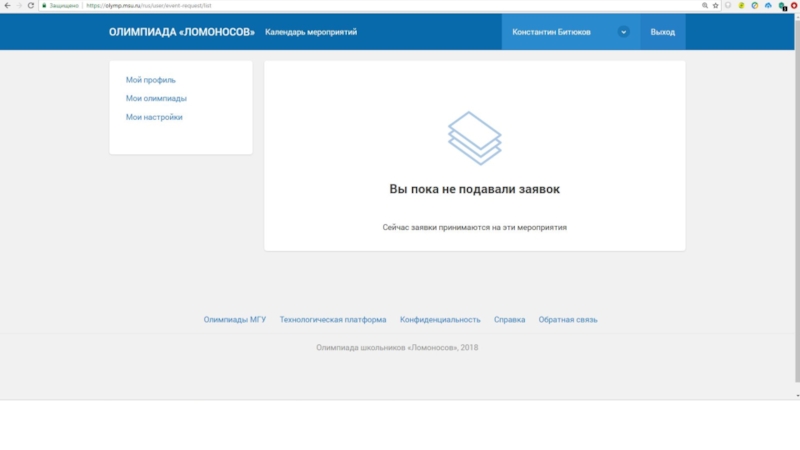Open Мои олимпиады in the sidebar
800x450 pixels.
click(x=156, y=98)
